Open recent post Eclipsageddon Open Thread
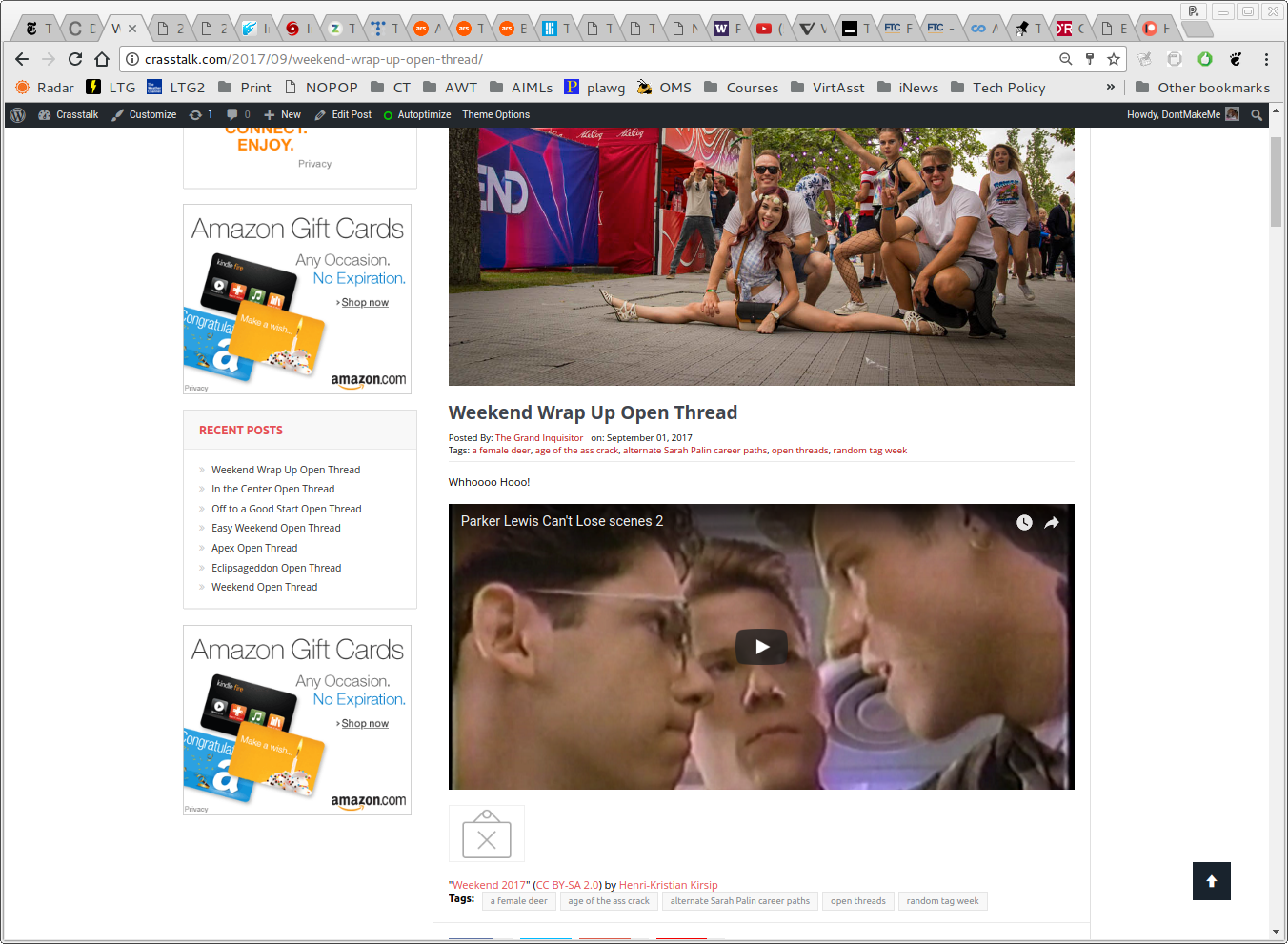Screen dimensions: 1288x944 [276, 568]
